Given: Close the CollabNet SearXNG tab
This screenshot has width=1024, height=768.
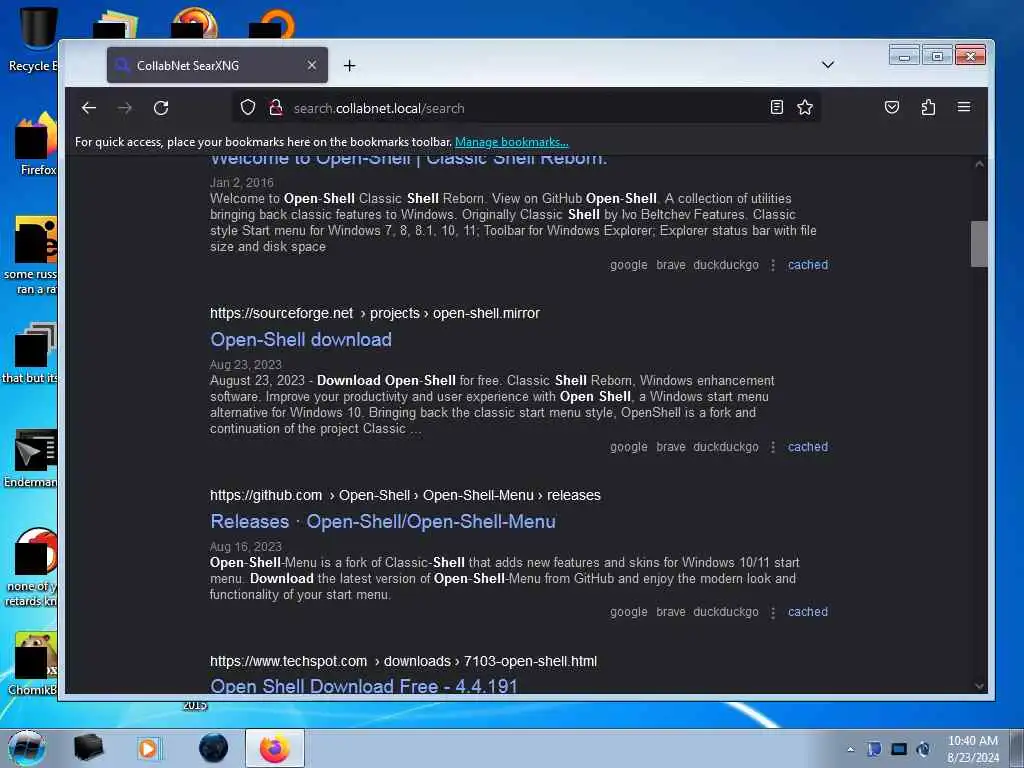Looking at the screenshot, I should point(312,65).
